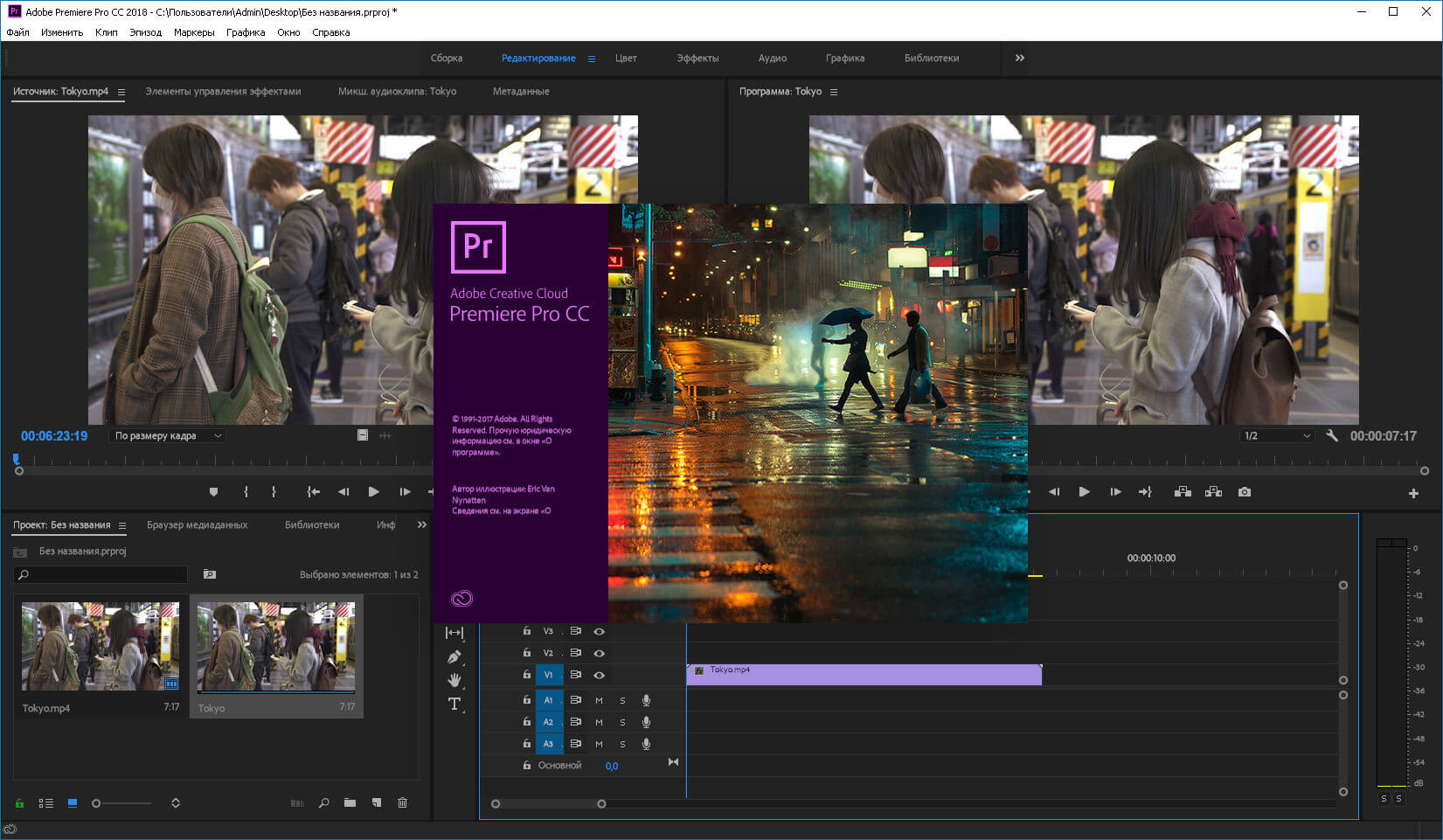Open the Editing workspace menu icon
1443x840 pixels.
pyautogui.click(x=592, y=59)
